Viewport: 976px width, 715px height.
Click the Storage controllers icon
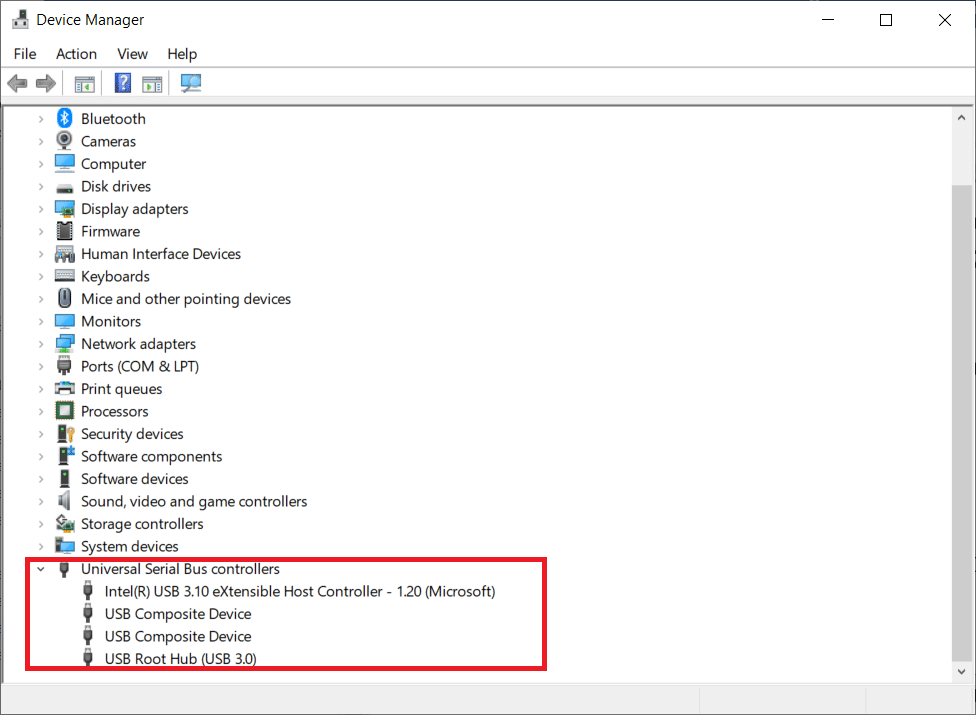[65, 523]
